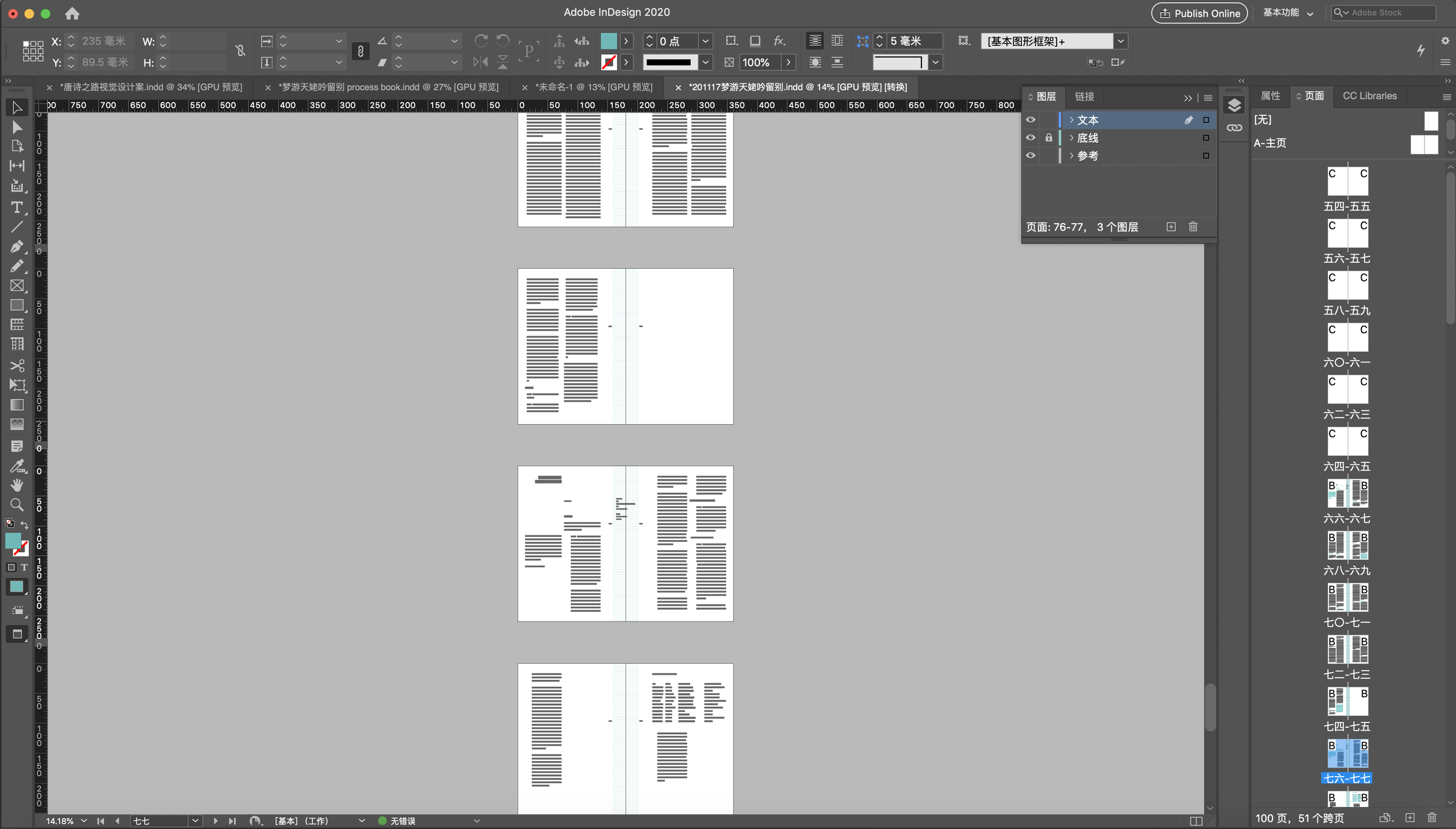The image size is (1456, 829).
Task: Select the Gap tool
Action: point(17,166)
